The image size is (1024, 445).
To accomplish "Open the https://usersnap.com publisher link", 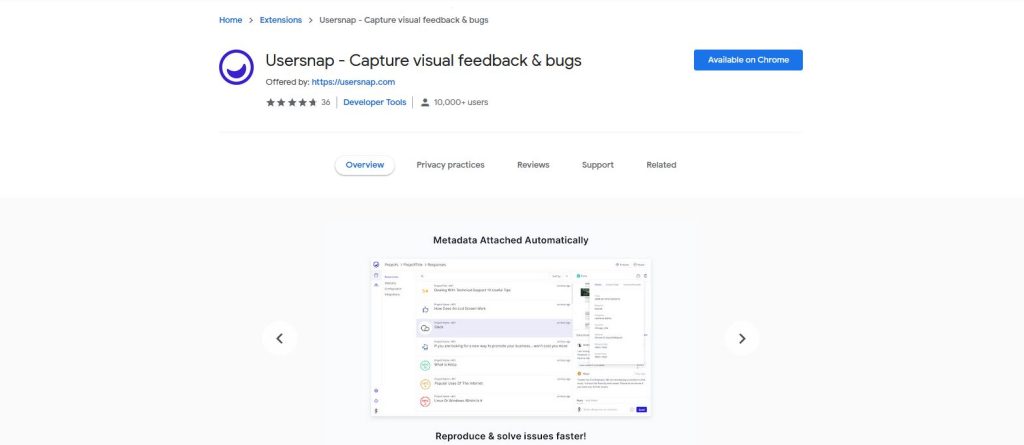I will point(353,82).
